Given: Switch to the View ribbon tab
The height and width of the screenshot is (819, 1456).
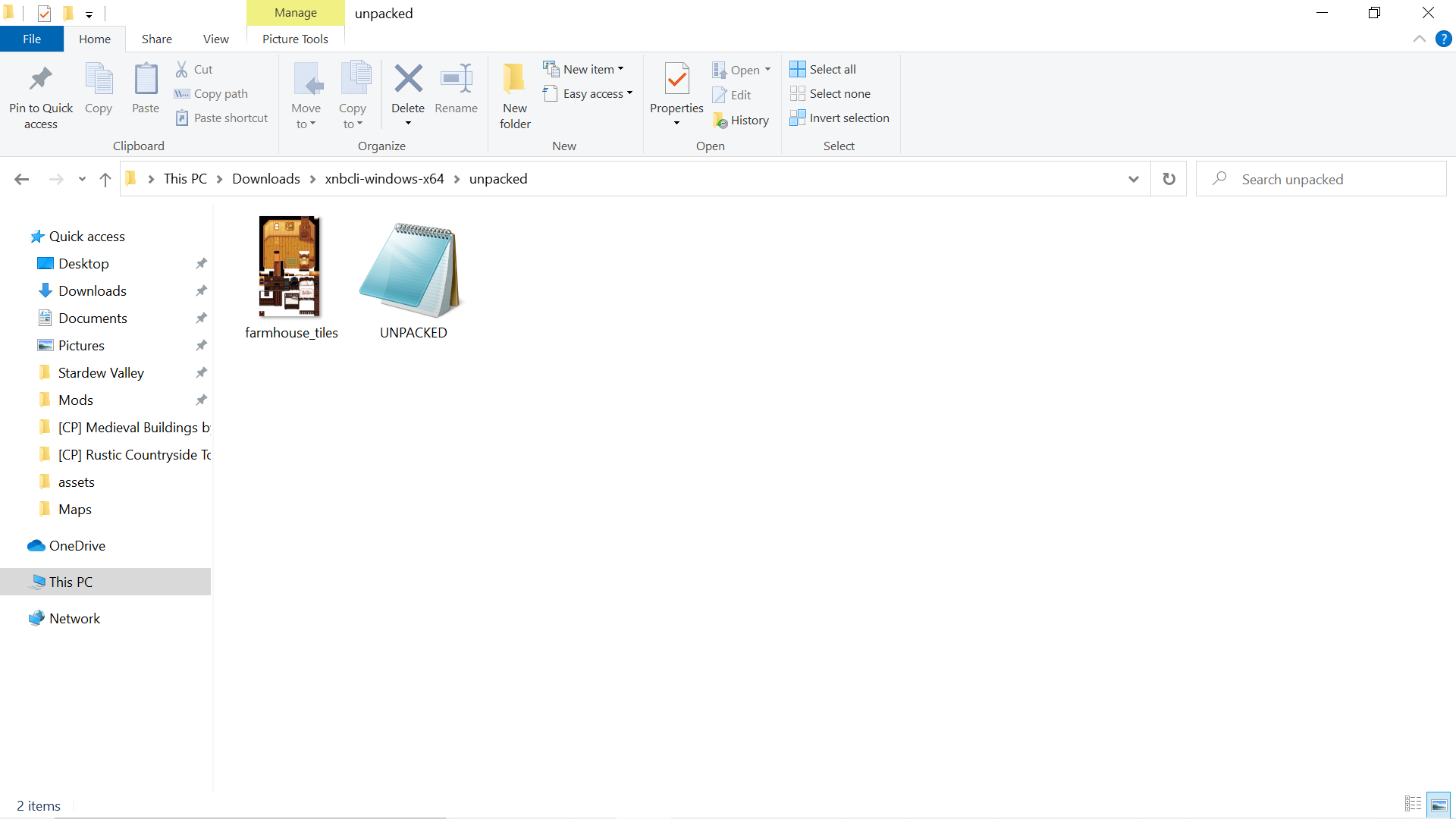Looking at the screenshot, I should pyautogui.click(x=215, y=39).
